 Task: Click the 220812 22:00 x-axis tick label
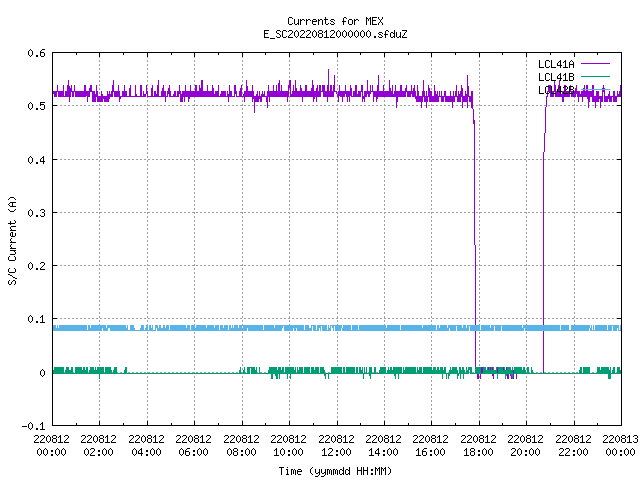[x=573, y=446]
